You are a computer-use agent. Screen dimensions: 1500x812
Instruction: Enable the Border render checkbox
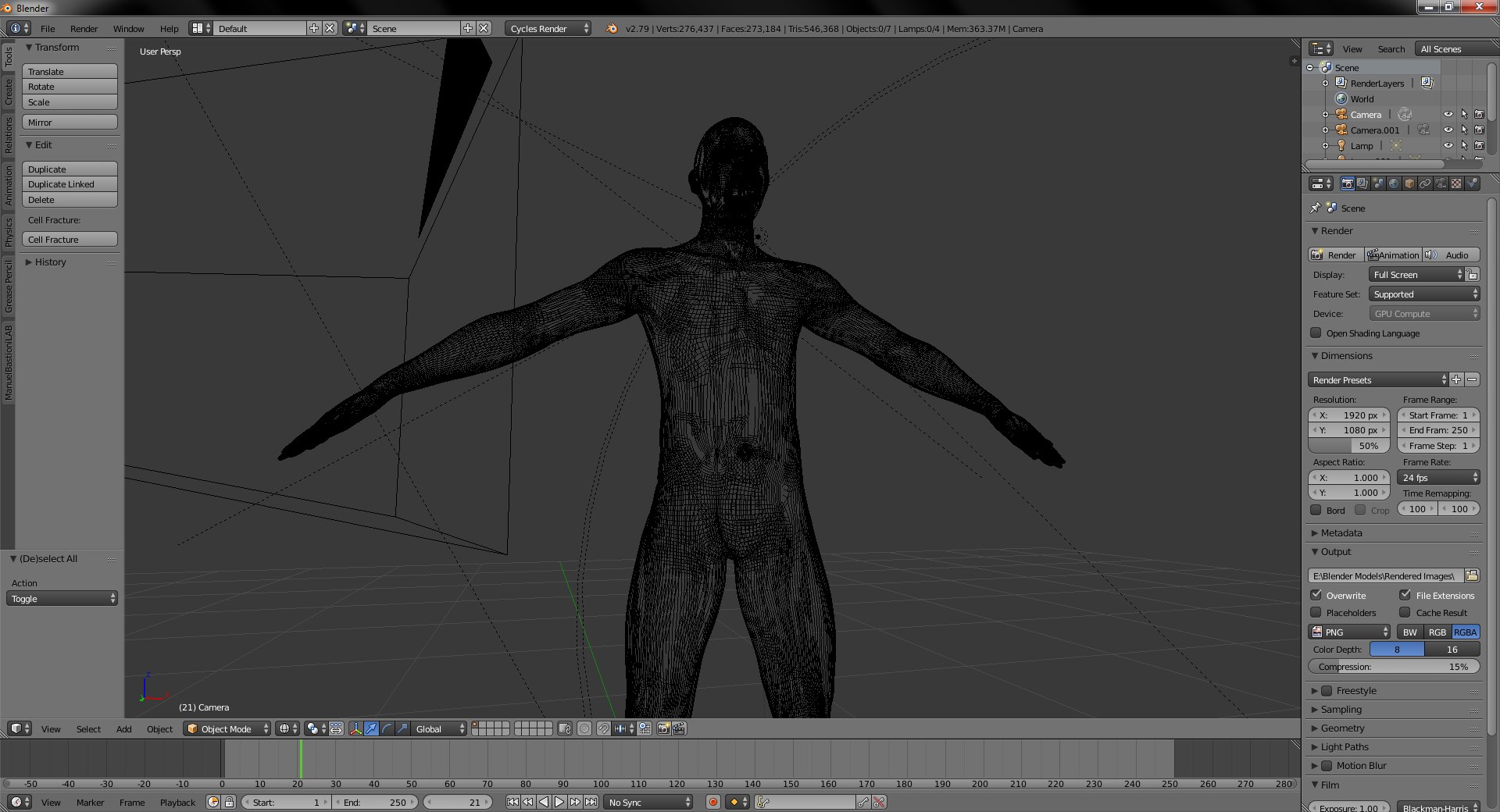[1316, 510]
